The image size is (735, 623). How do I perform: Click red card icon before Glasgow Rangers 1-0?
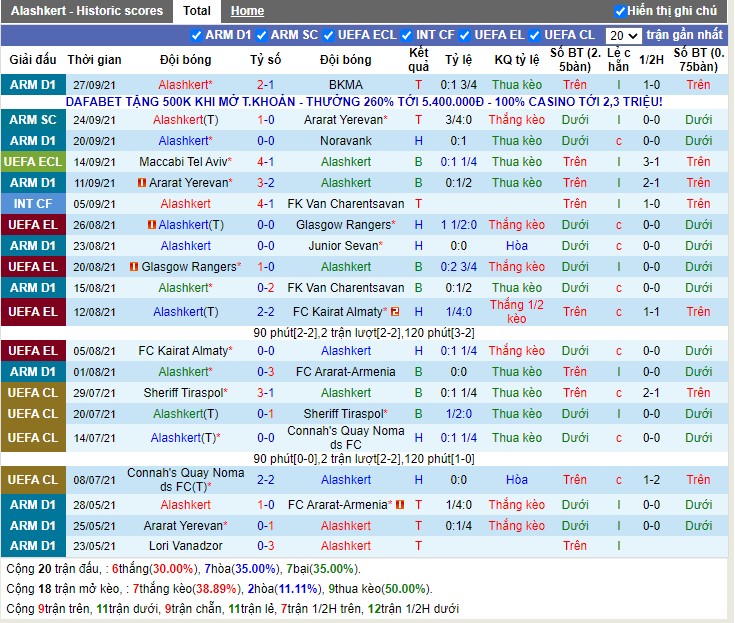[x=133, y=267]
